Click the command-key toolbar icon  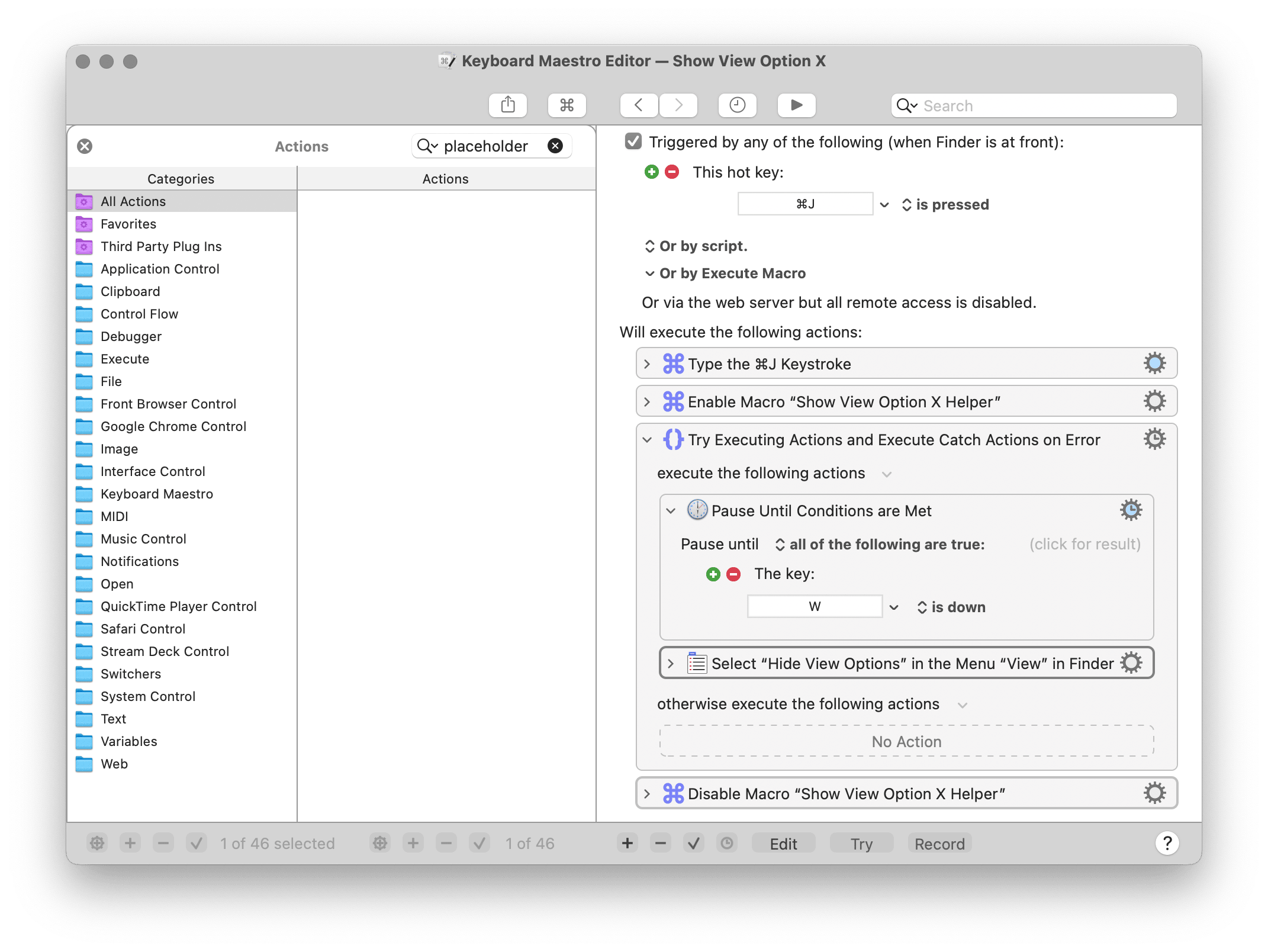pyautogui.click(x=567, y=105)
